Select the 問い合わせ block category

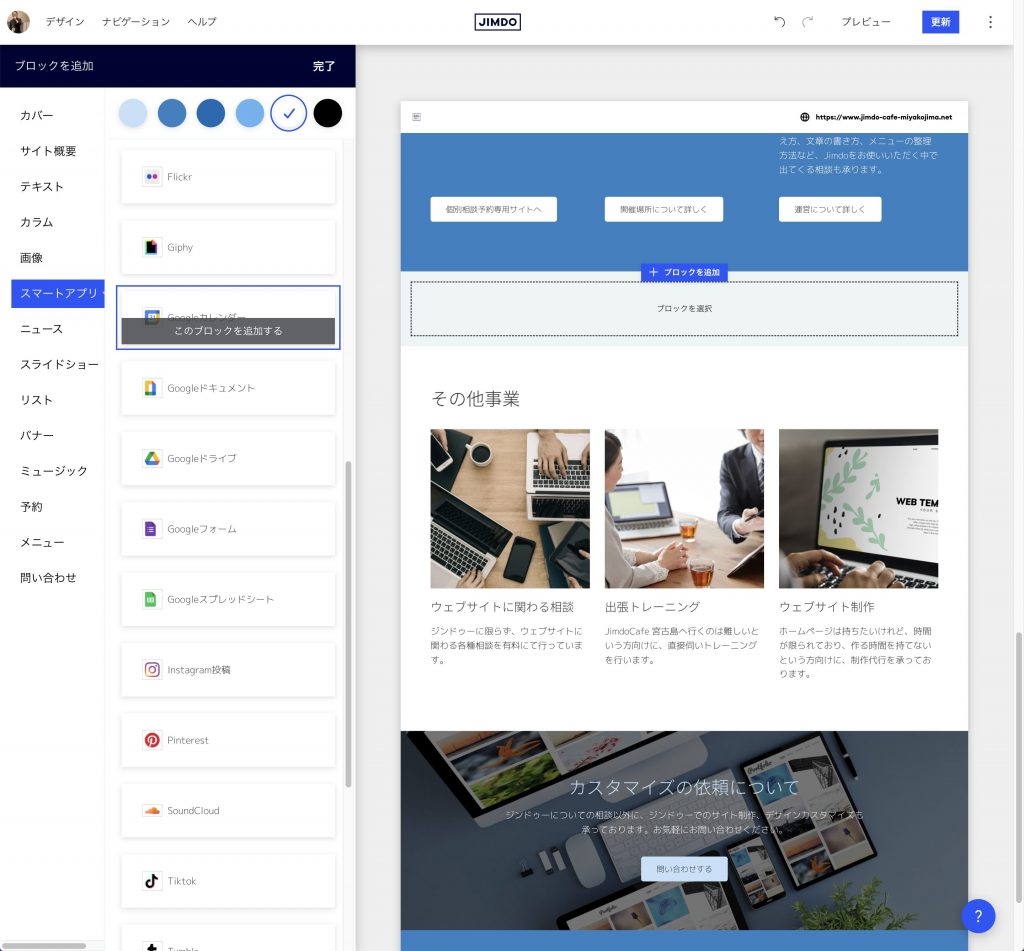tap(48, 577)
